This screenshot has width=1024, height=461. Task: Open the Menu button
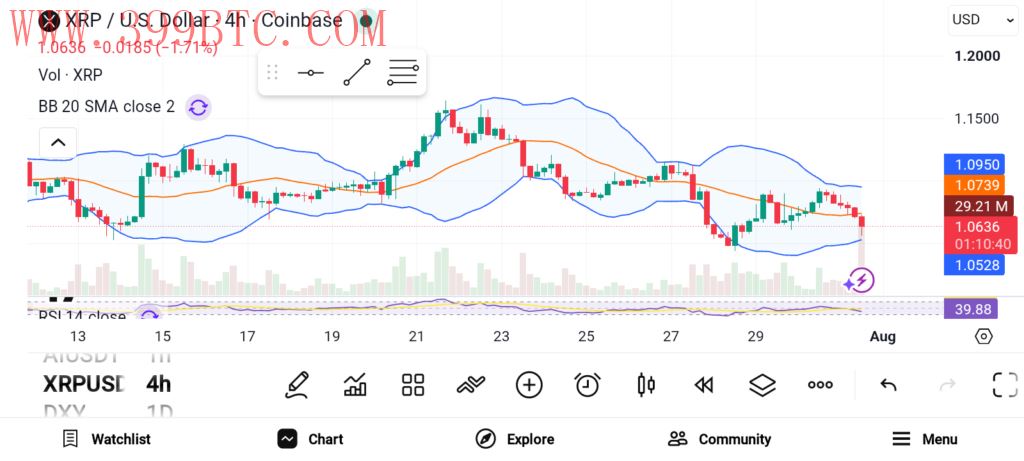pyautogui.click(x=925, y=439)
